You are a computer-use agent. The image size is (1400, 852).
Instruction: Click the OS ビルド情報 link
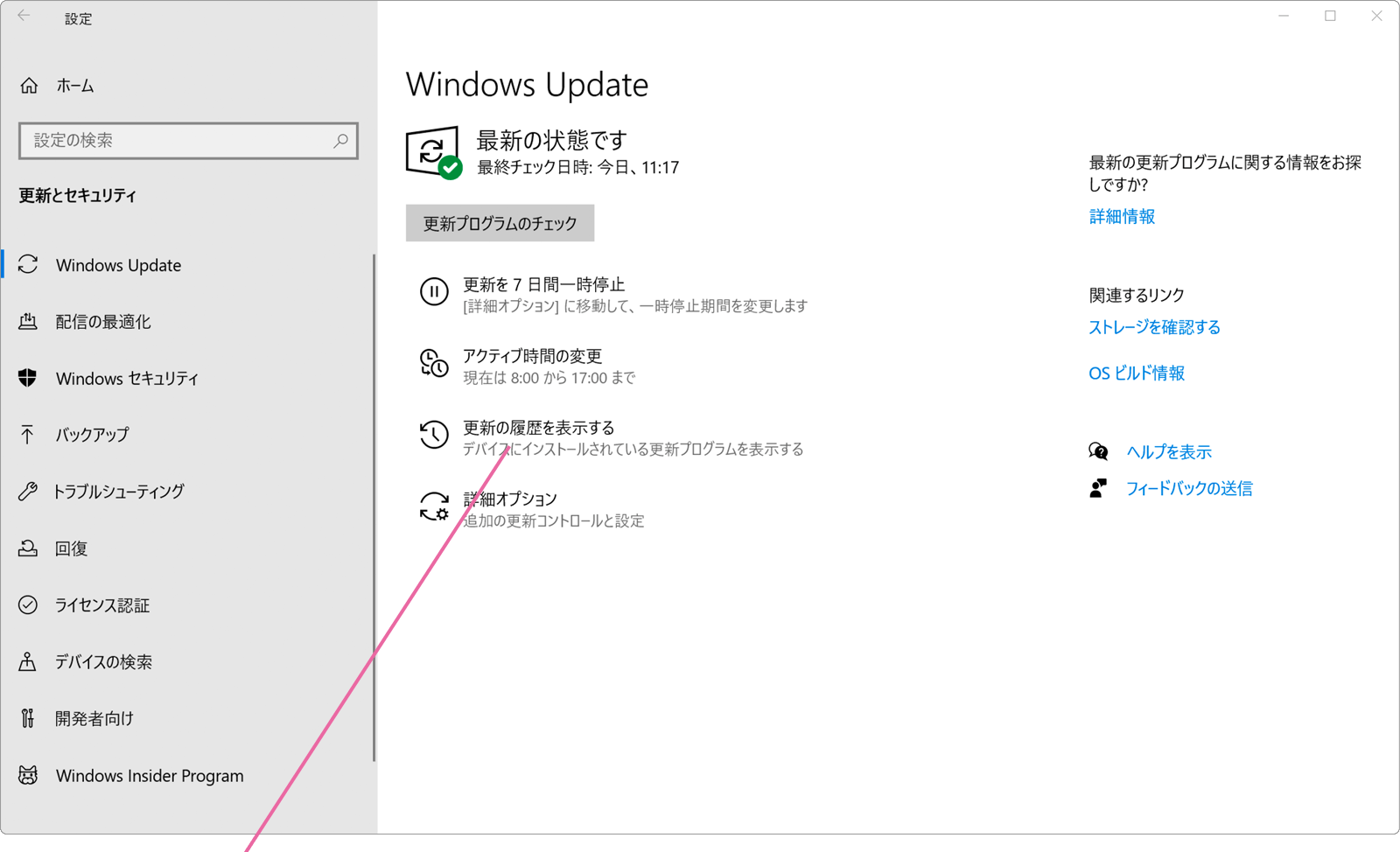pos(1137,373)
